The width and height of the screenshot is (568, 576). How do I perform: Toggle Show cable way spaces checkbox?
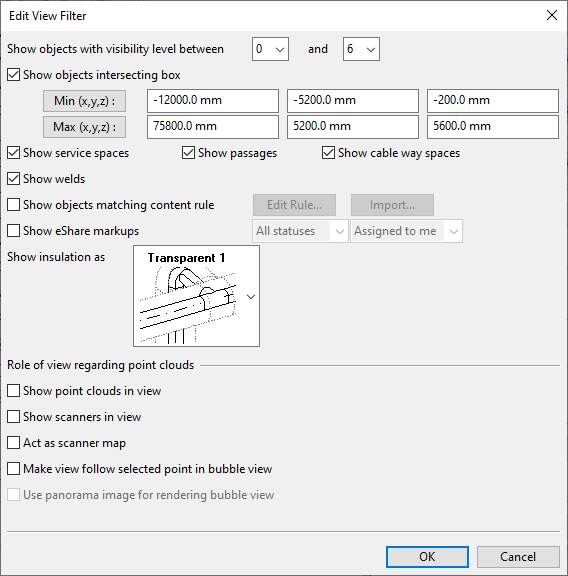[328, 153]
